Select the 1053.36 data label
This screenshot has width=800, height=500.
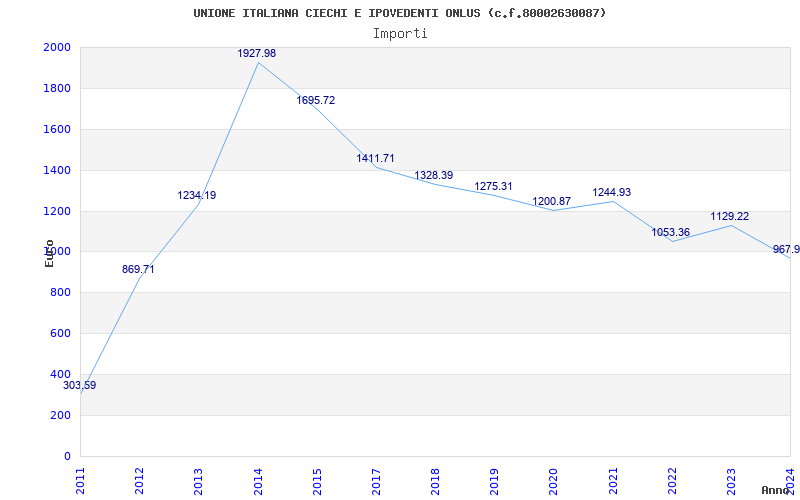(670, 233)
